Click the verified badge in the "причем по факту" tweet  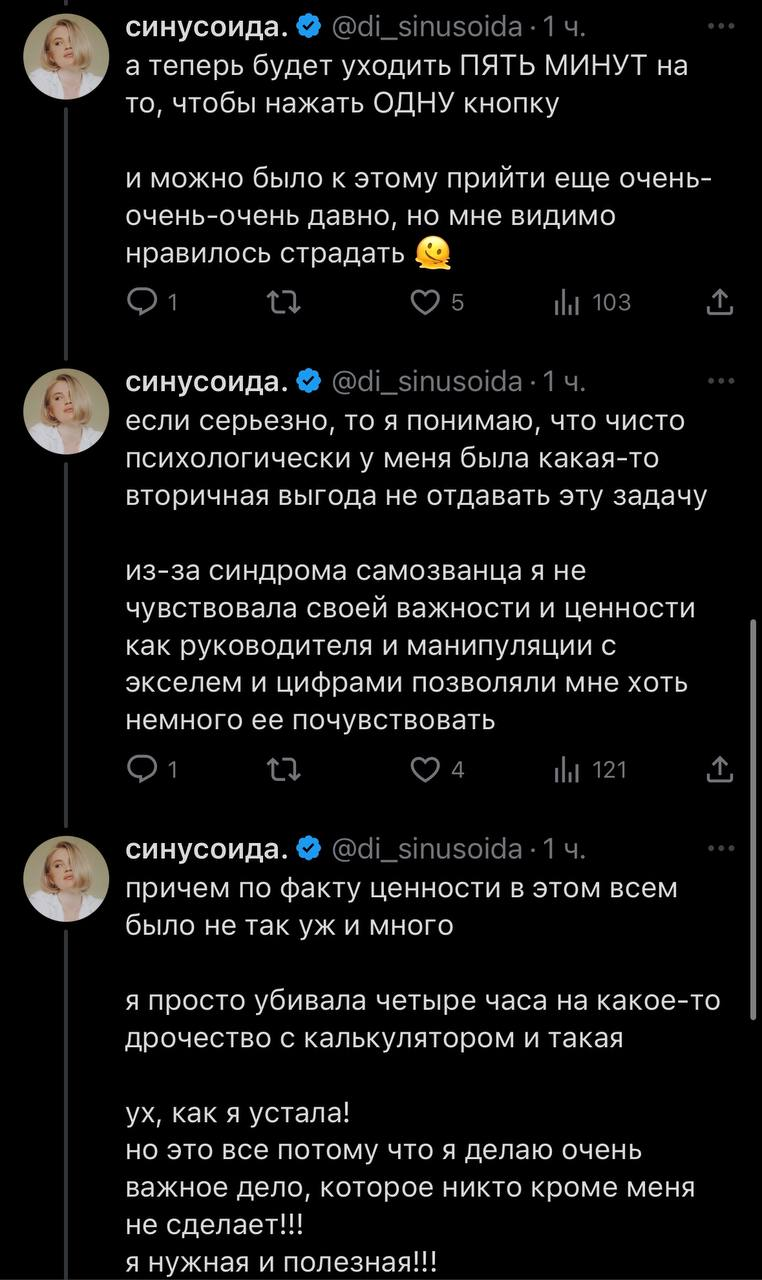[310, 849]
